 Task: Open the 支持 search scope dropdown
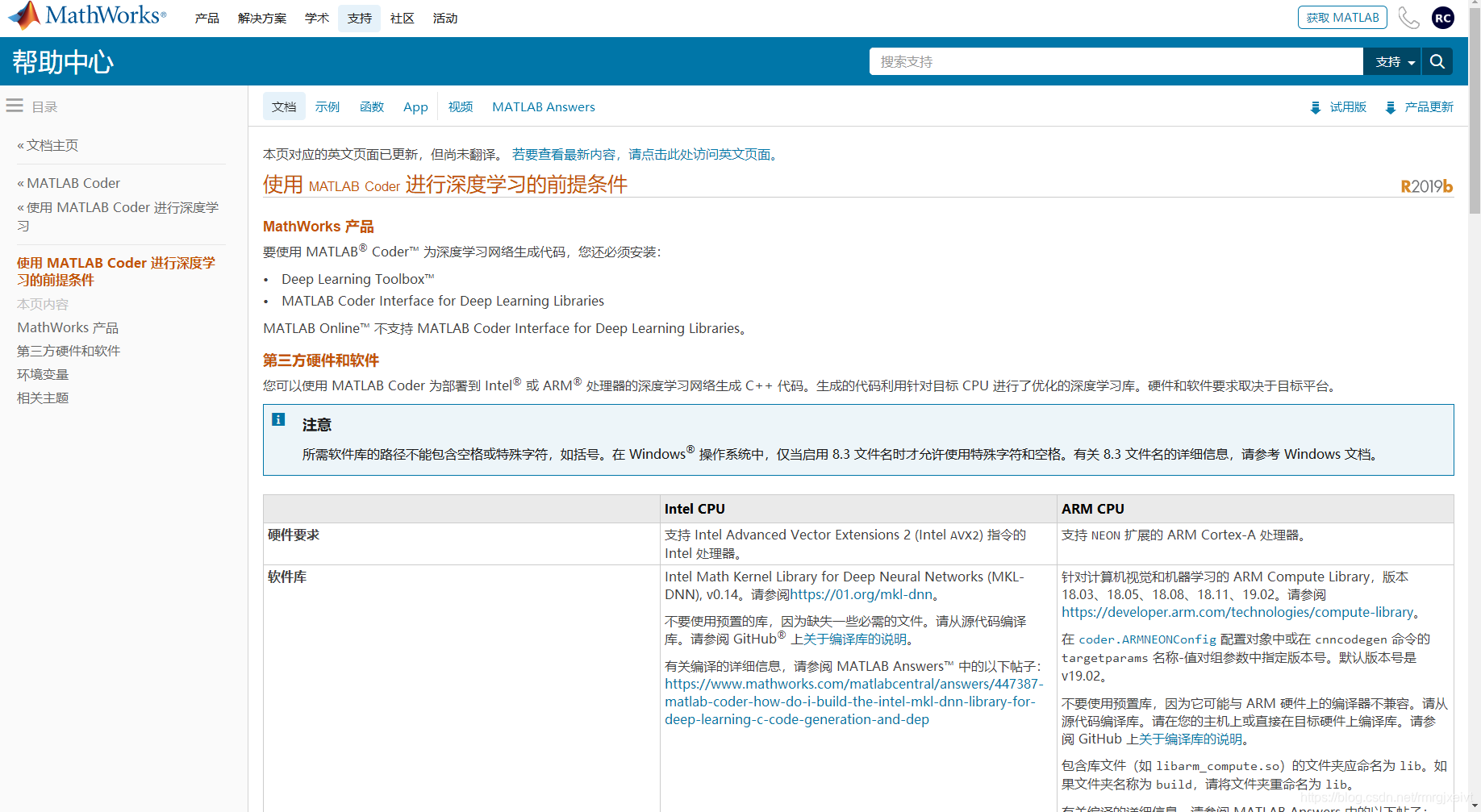tap(1392, 61)
